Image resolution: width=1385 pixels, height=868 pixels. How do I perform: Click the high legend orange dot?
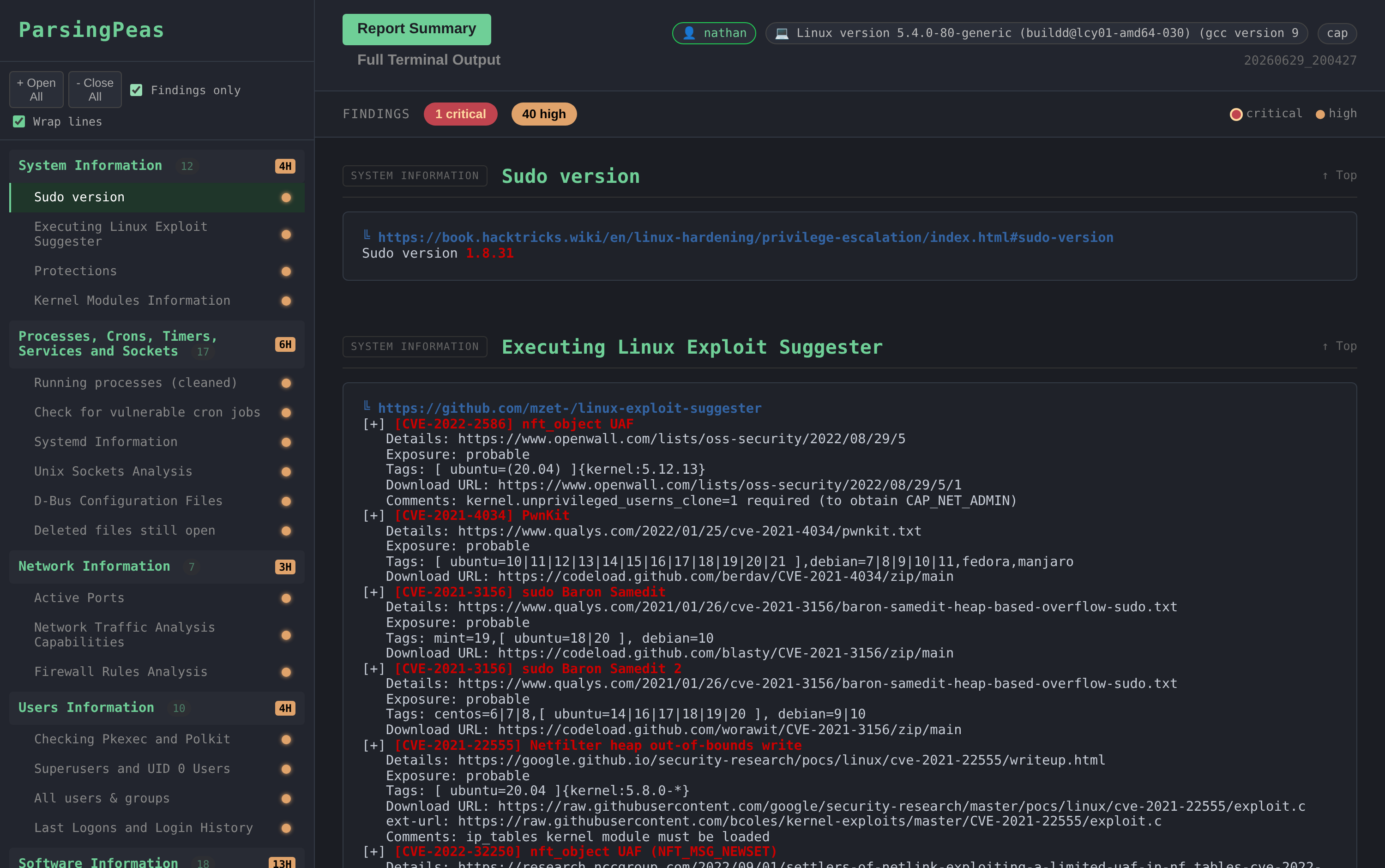point(1320,114)
